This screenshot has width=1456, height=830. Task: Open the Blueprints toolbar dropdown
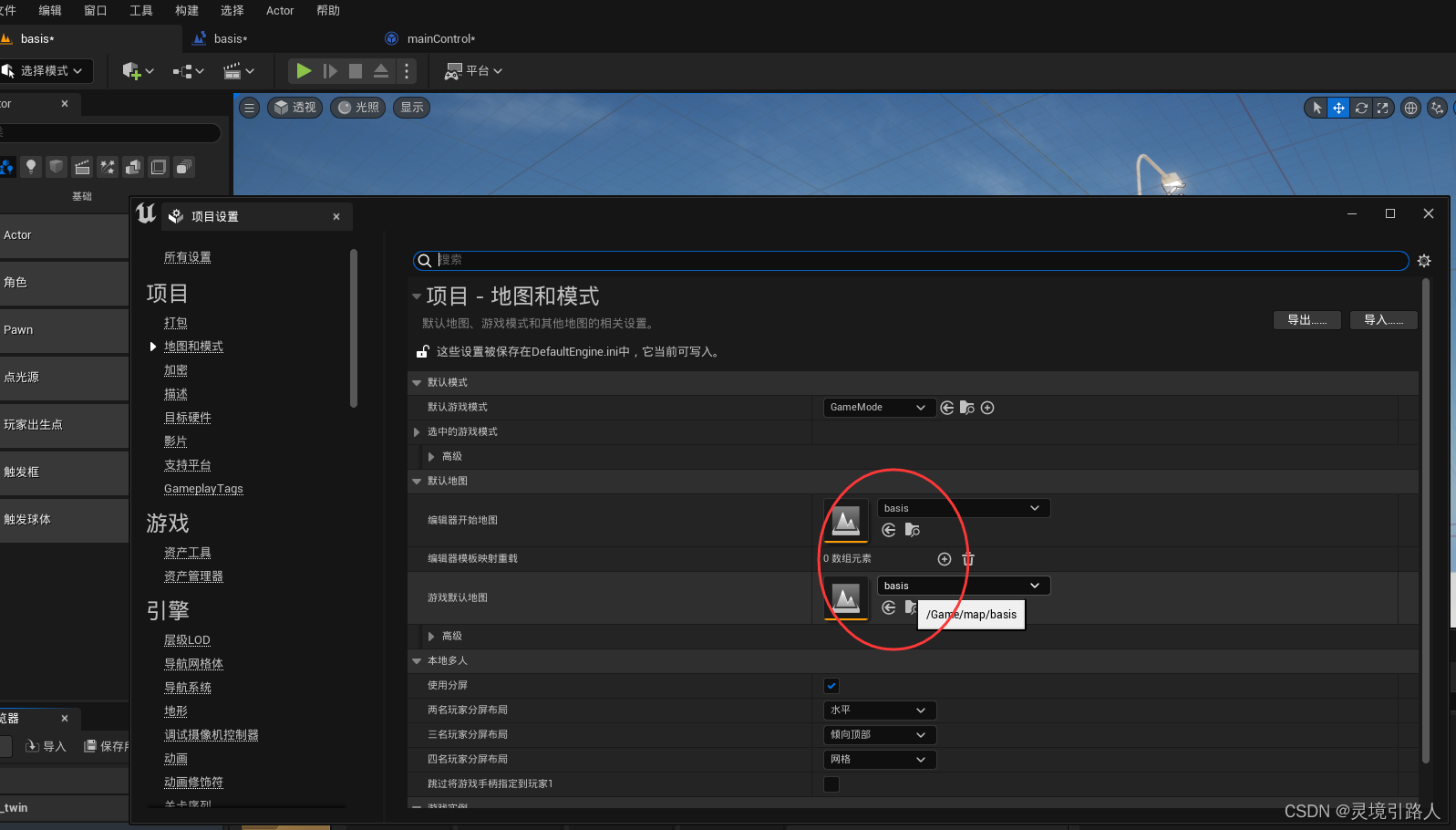click(189, 70)
